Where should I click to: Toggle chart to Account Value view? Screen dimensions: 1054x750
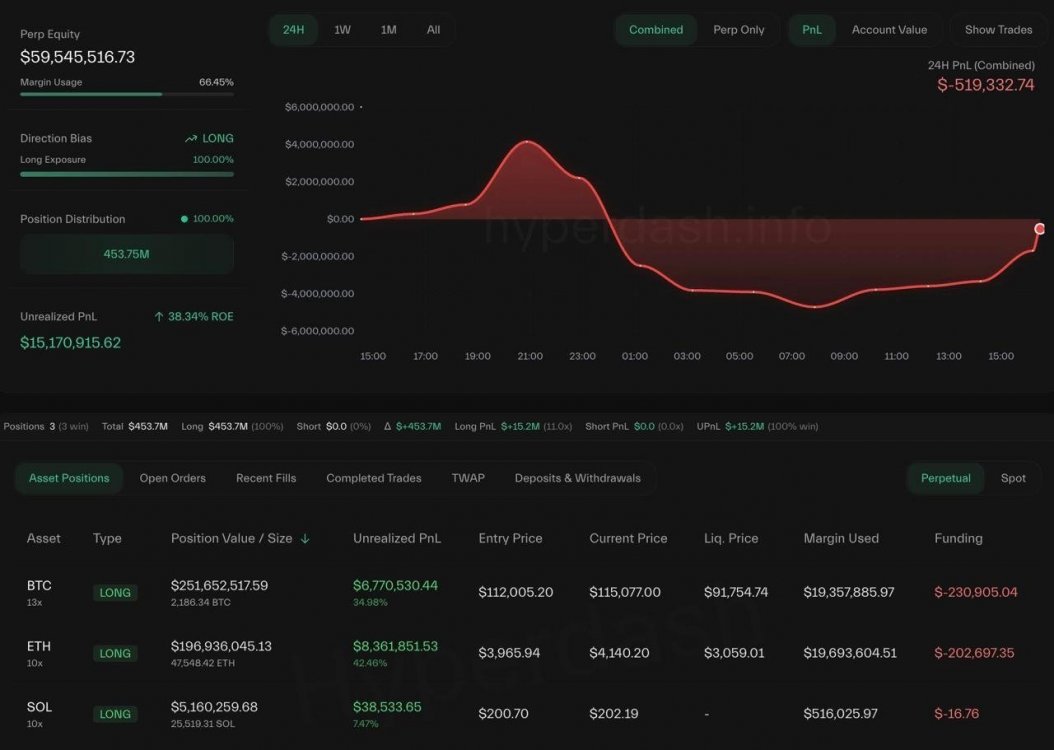(x=889, y=30)
